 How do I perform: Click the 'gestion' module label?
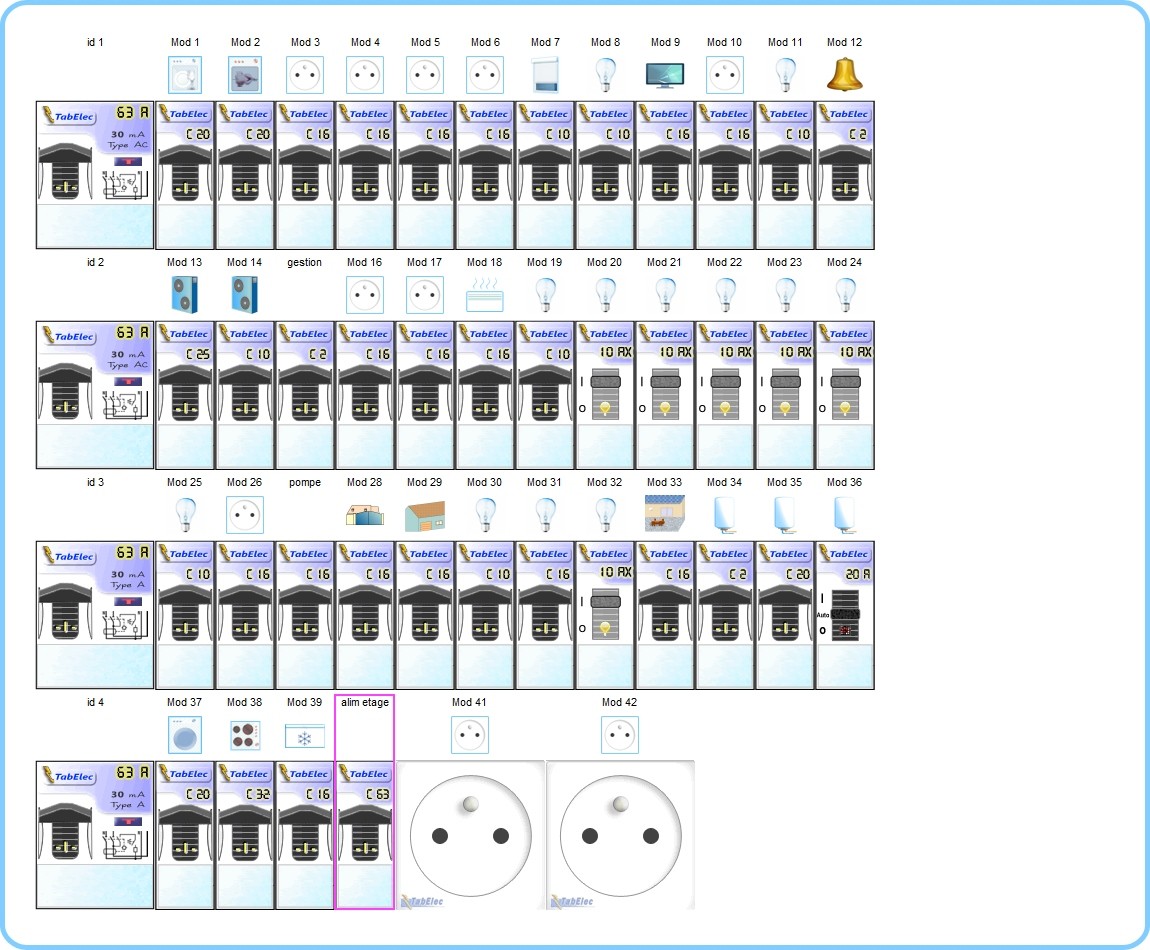[x=305, y=263]
